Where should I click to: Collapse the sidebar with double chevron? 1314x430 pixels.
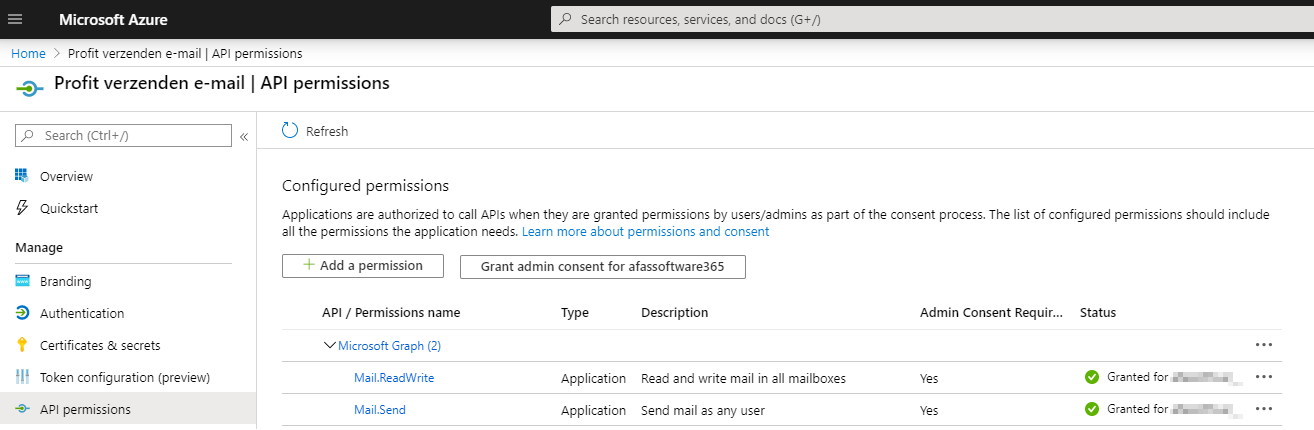[243, 137]
